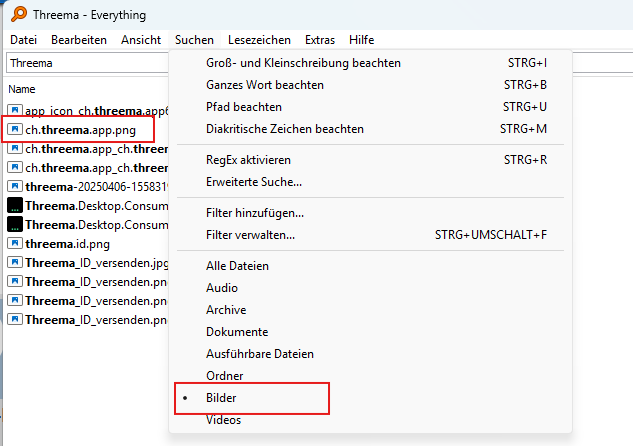Click the icon beside Threema_ID_versenden.jpg
Image resolution: width=633 pixels, height=446 pixels.
pos(15,262)
